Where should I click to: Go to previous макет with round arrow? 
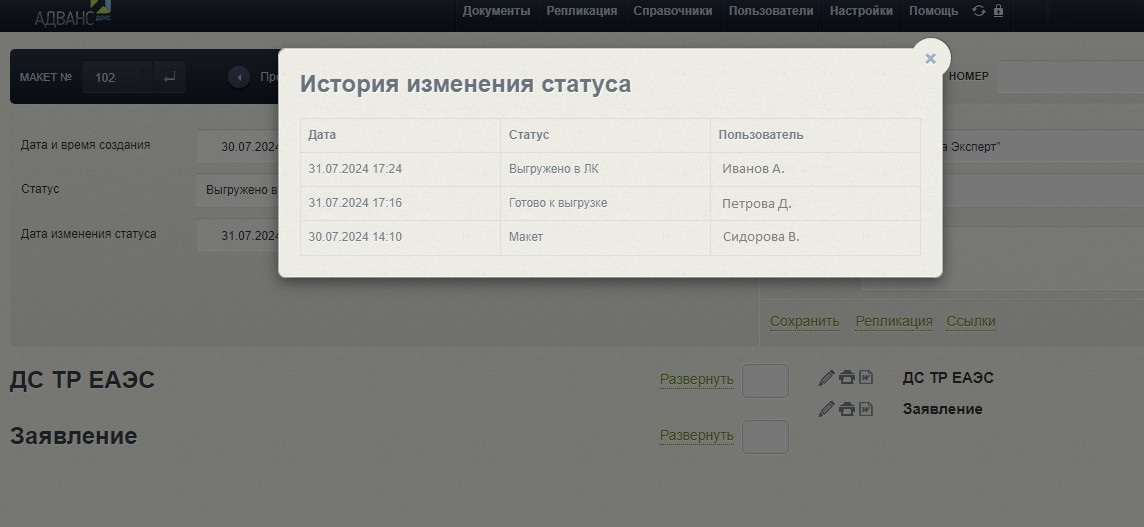click(239, 77)
